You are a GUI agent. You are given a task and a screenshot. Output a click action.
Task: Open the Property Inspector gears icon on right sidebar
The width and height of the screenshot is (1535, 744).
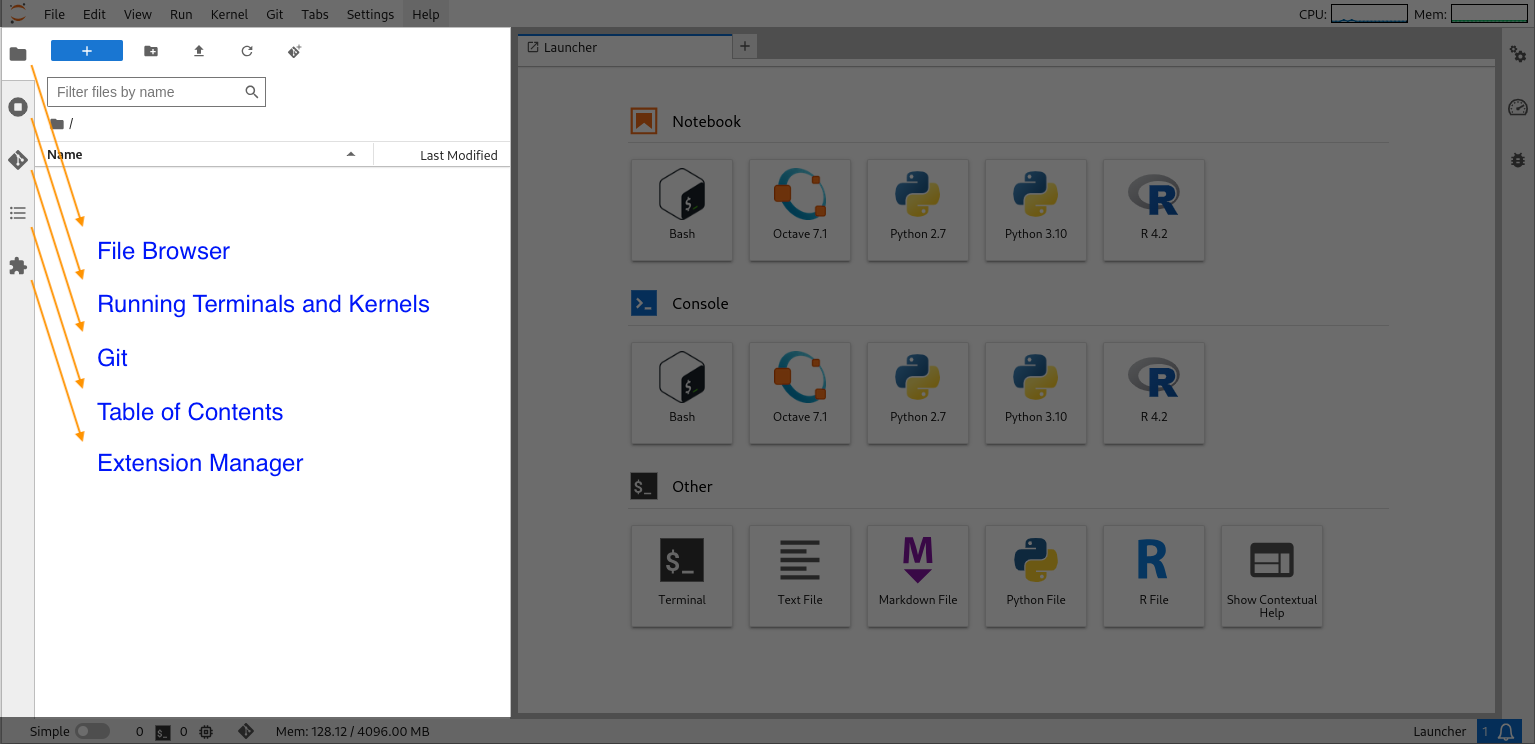1518,55
